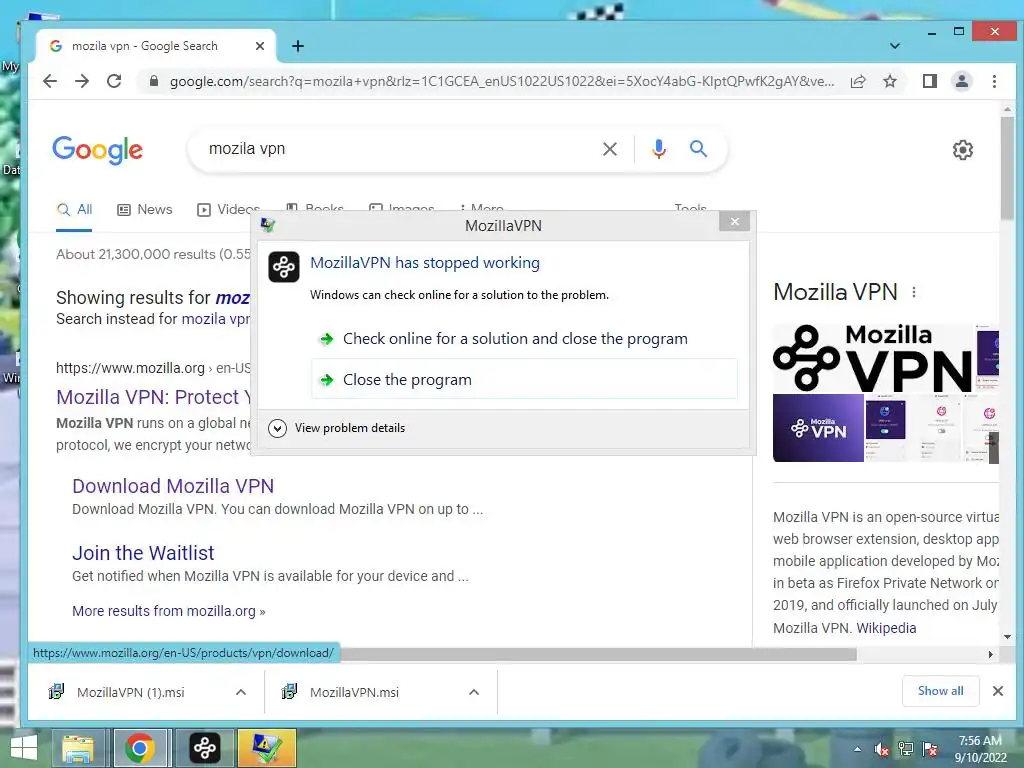This screenshot has height=768, width=1024.
Task: Click Show all downloads
Action: (x=940, y=691)
